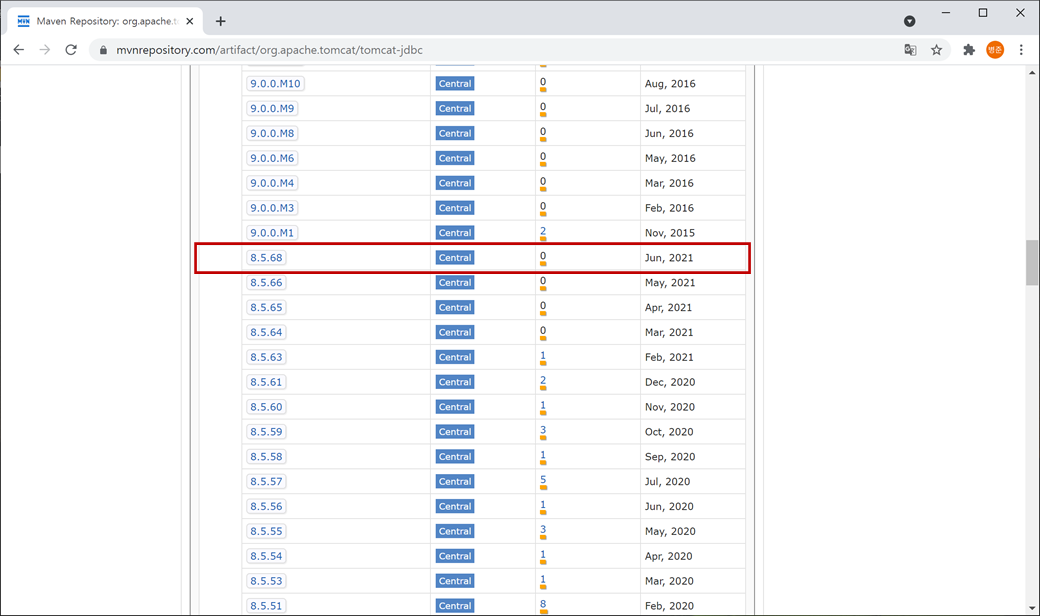Open version 9.0.0.M10 link
Viewport: 1040px width, 616px height.
click(x=275, y=84)
